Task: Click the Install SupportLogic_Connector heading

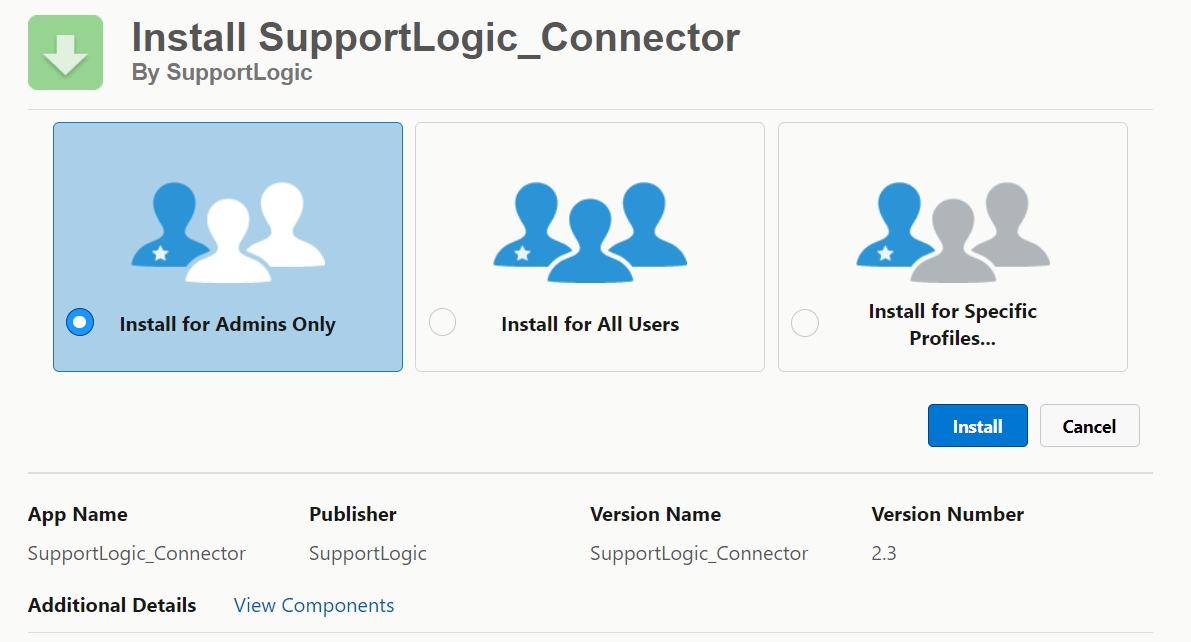Action: [435, 37]
